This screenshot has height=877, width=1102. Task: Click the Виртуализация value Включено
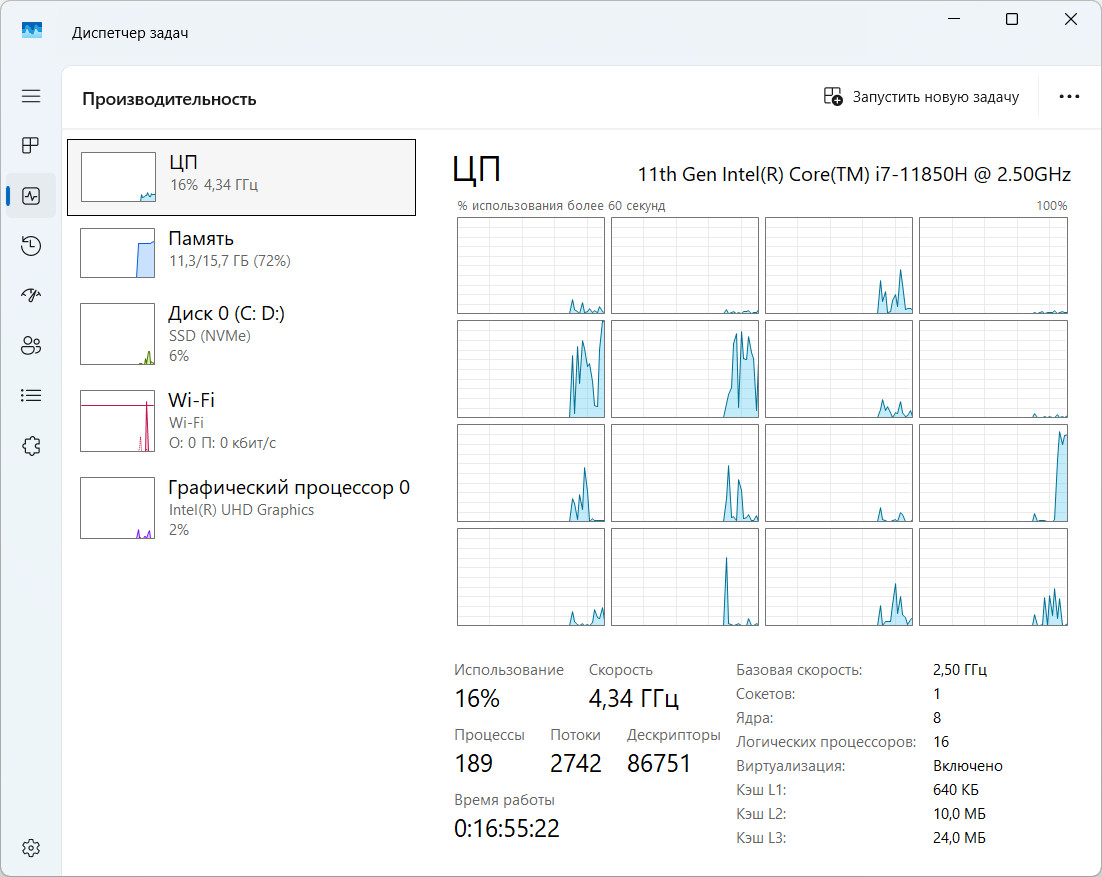coord(968,766)
